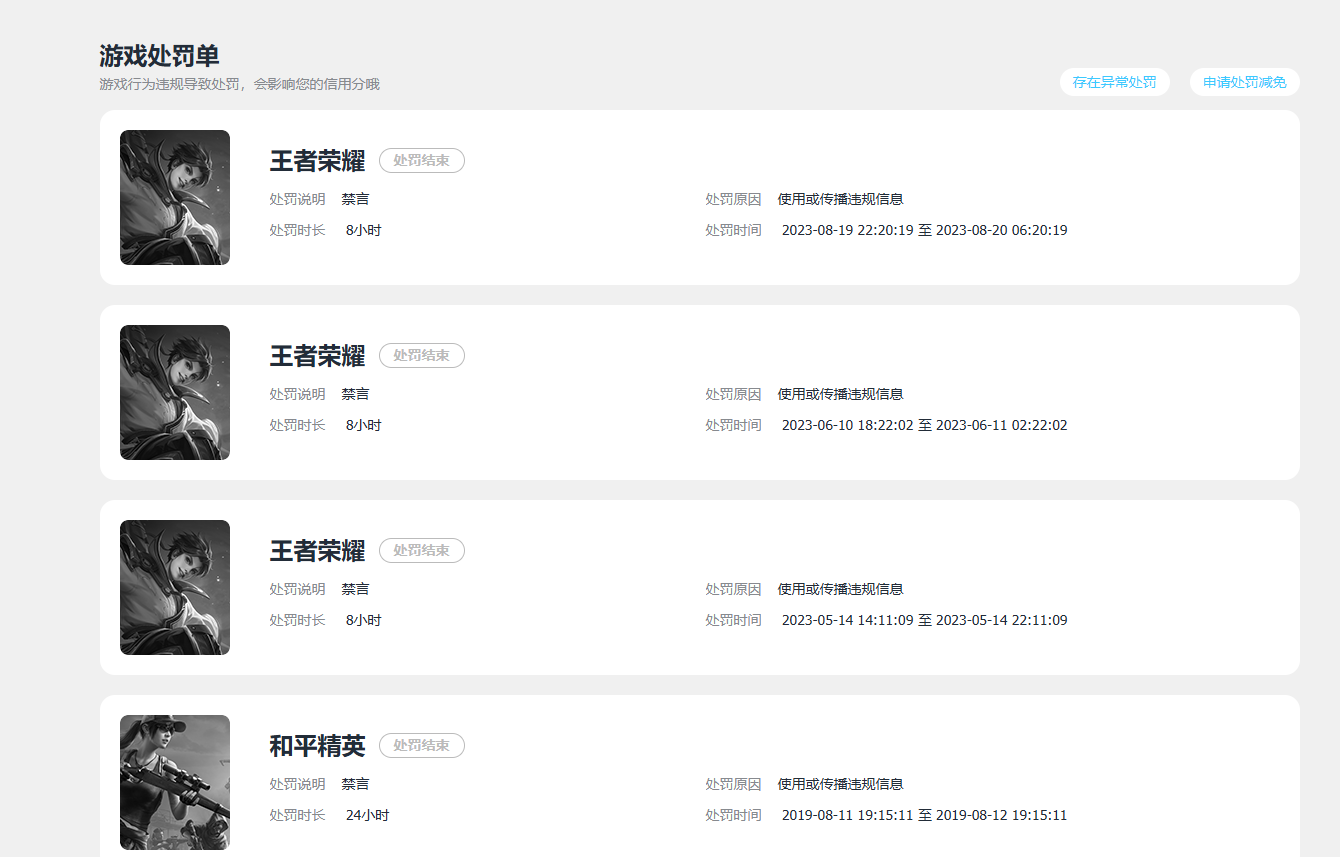Click the 禁言 label in the first record
The image size is (1340, 857).
coord(355,198)
